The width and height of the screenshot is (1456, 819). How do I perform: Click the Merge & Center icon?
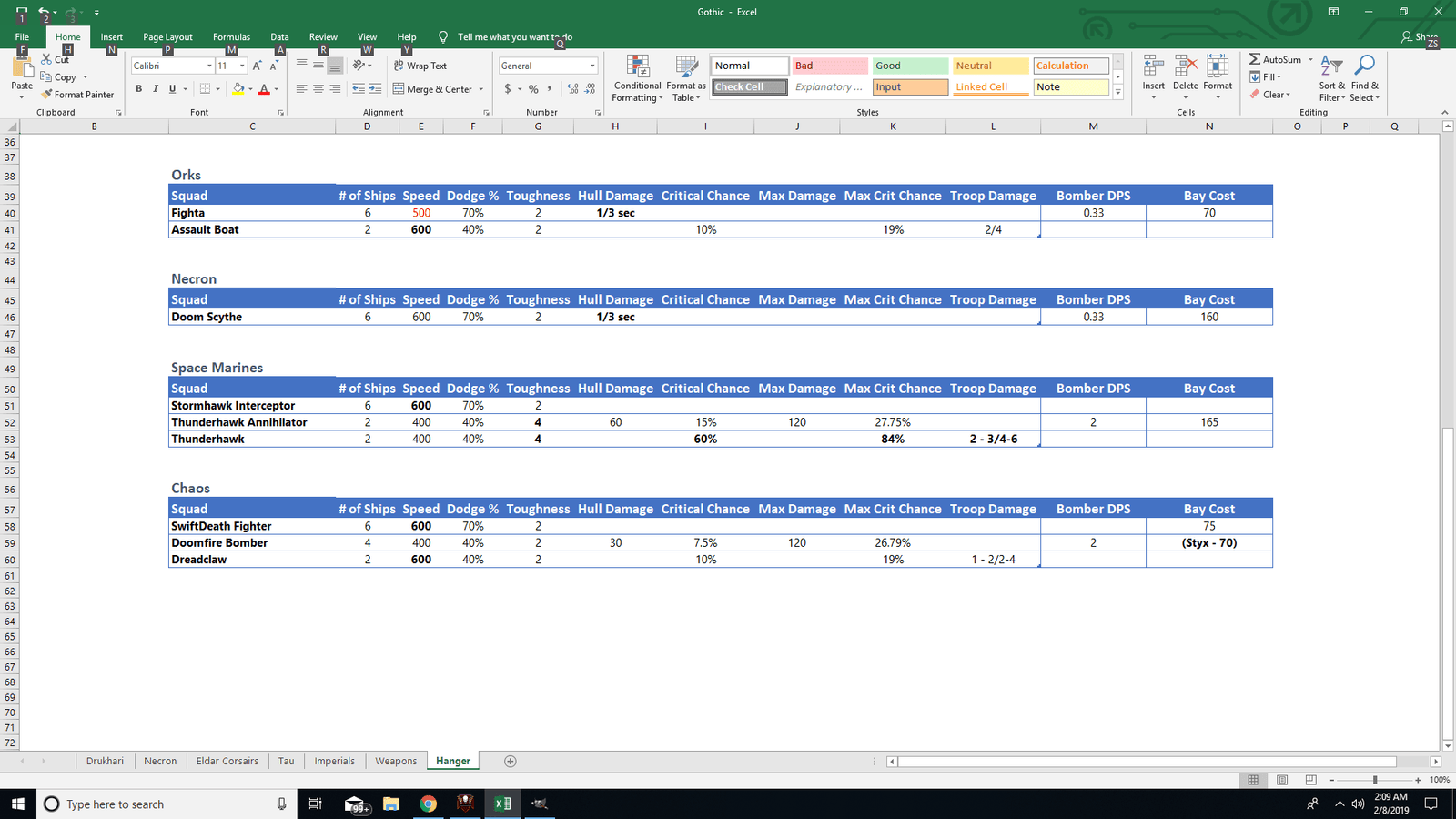click(399, 89)
